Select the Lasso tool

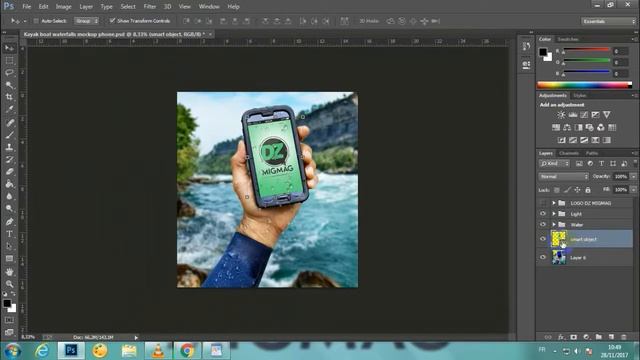point(9,73)
